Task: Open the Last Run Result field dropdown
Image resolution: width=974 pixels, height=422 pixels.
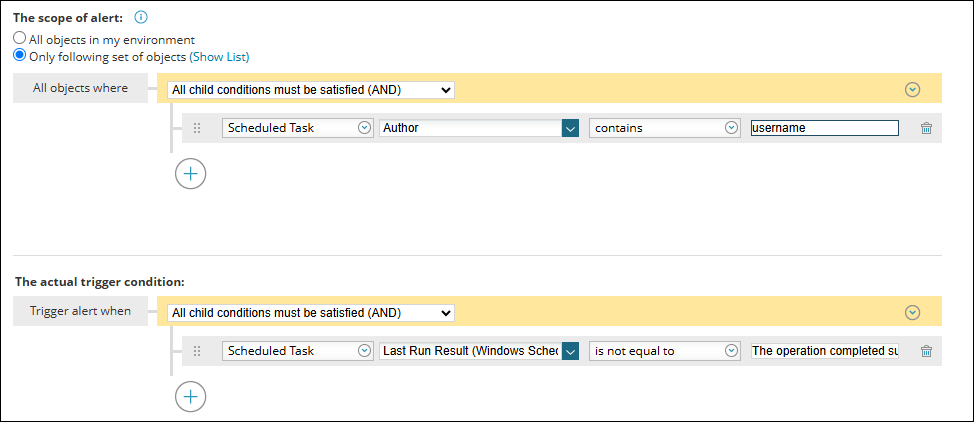Action: 570,351
